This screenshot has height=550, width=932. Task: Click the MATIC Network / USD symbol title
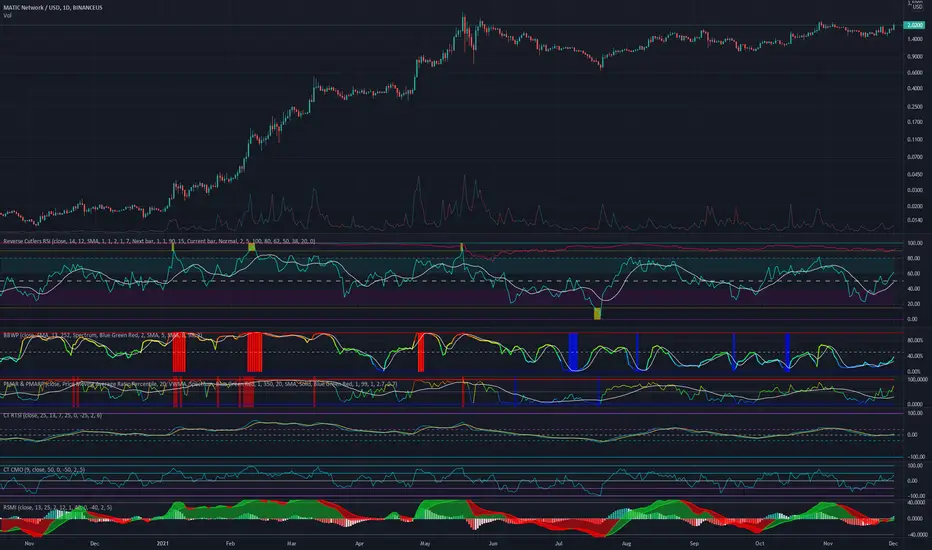53,8
